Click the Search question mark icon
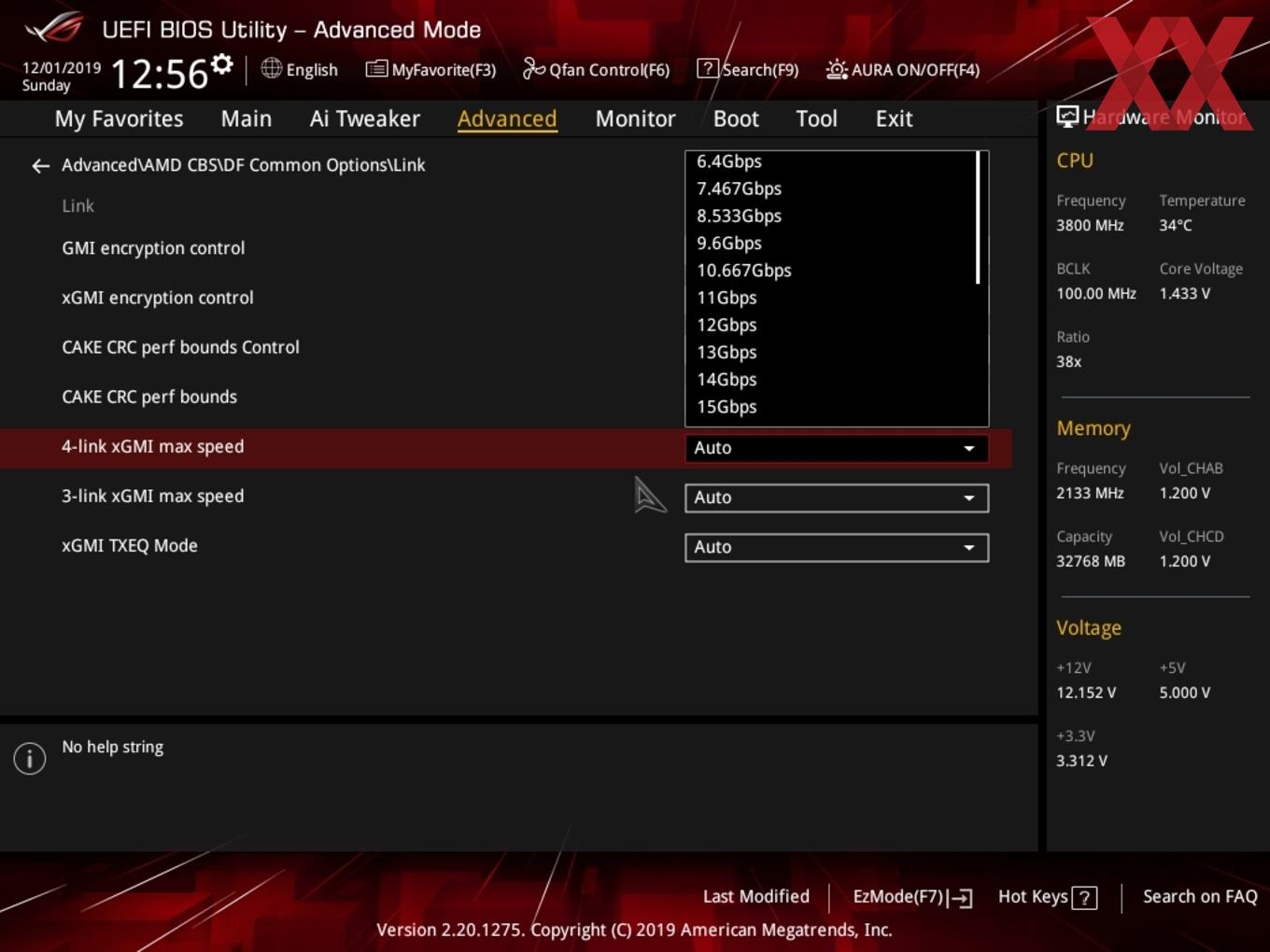 click(708, 69)
